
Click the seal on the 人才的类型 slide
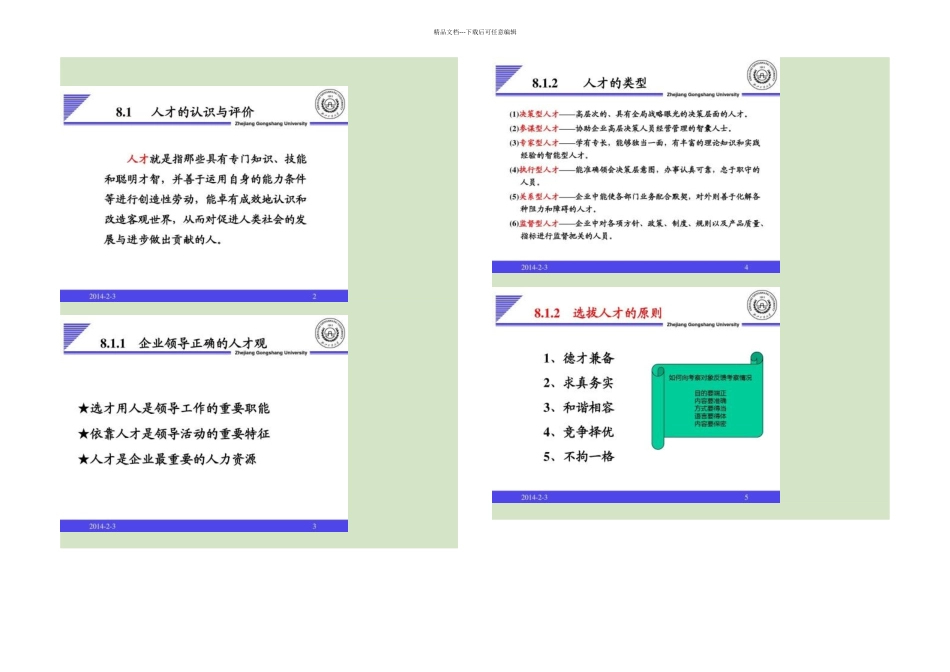coord(762,75)
